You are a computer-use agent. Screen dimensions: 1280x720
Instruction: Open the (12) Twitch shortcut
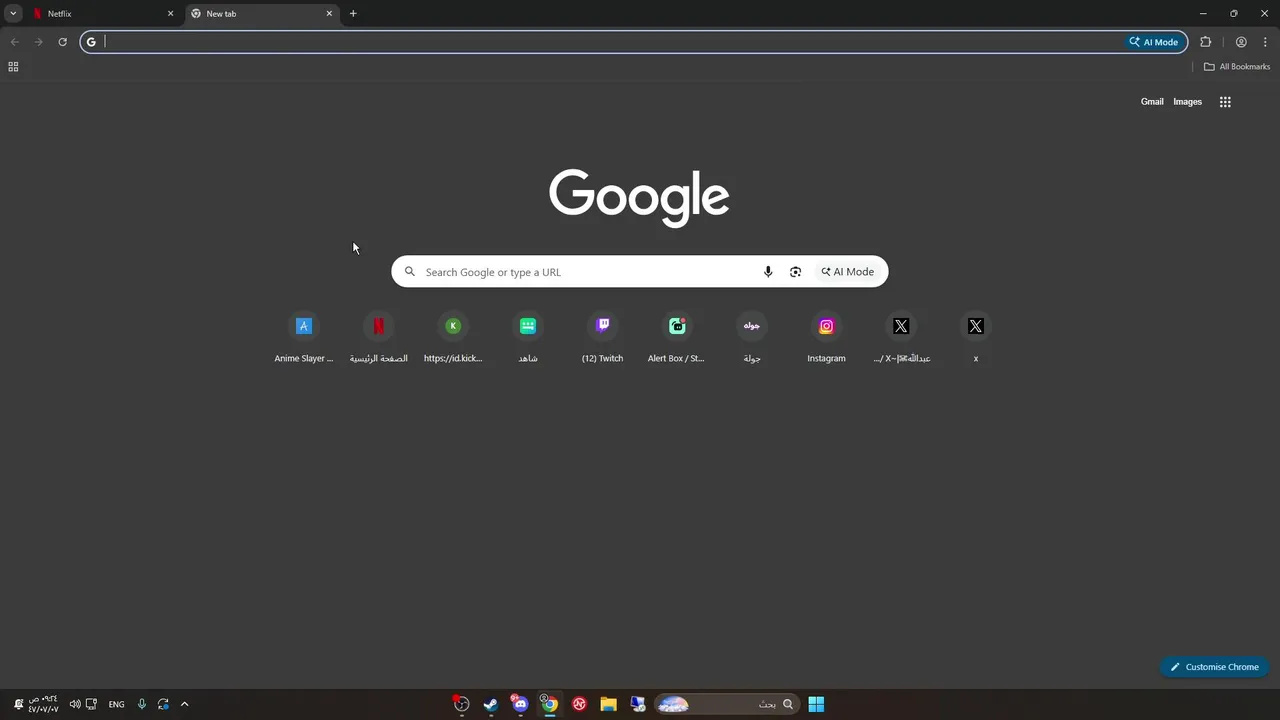click(x=602, y=338)
